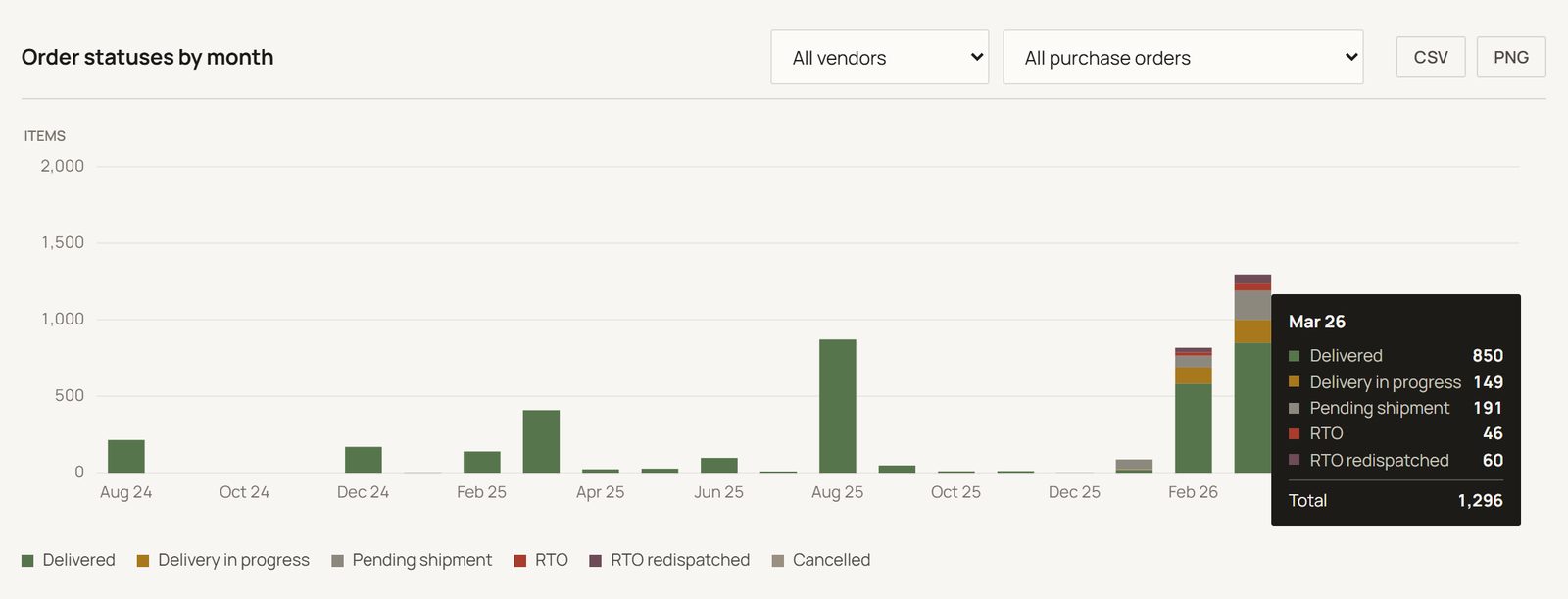Viewport: 1568px width, 599px height.
Task: Click the RTO 46 tooltip row
Action: coord(1396,433)
